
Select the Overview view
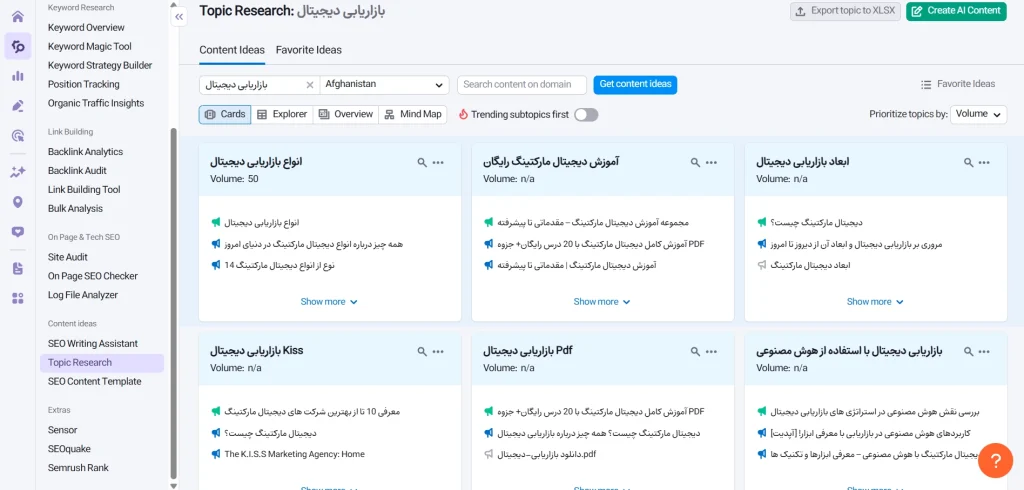point(346,114)
